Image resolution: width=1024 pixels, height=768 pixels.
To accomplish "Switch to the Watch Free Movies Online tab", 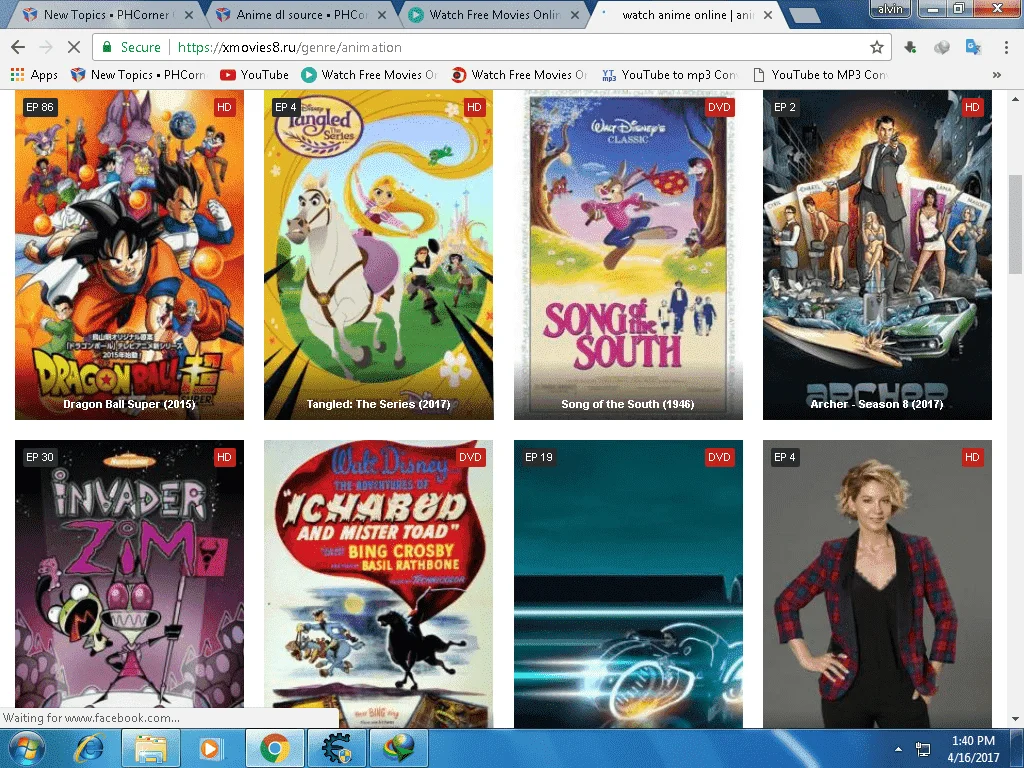I will pos(493,14).
